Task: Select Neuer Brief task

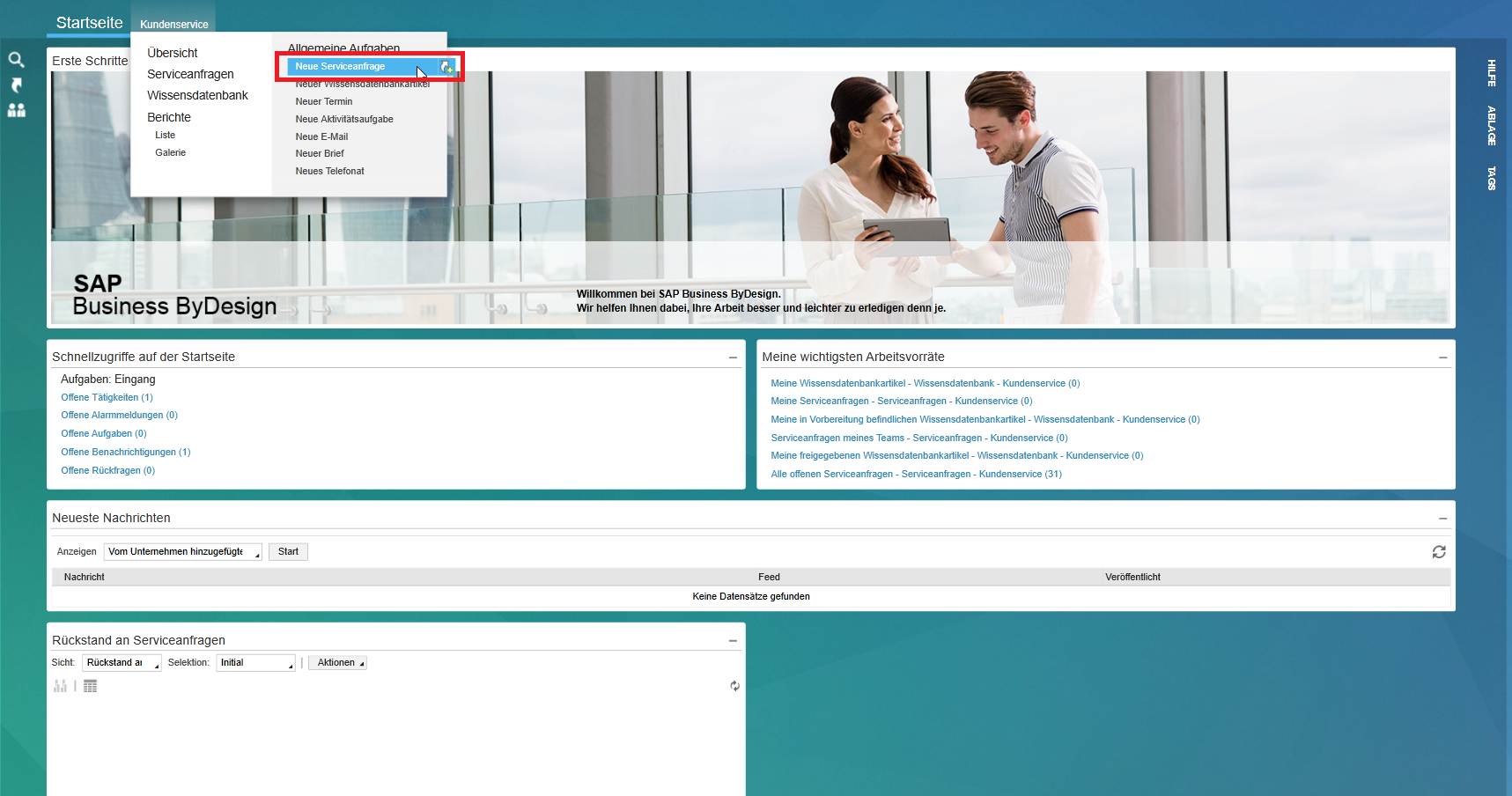Action: click(x=320, y=153)
